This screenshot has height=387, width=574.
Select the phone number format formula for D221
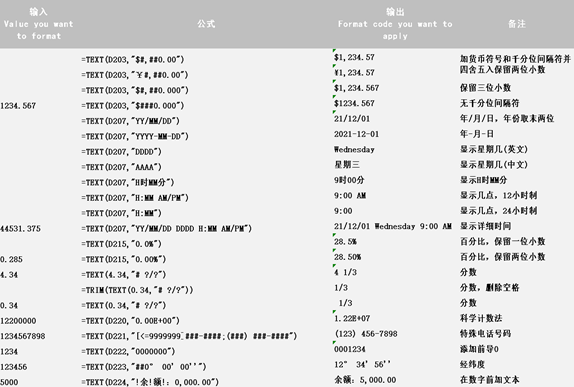pyautogui.click(x=189, y=336)
